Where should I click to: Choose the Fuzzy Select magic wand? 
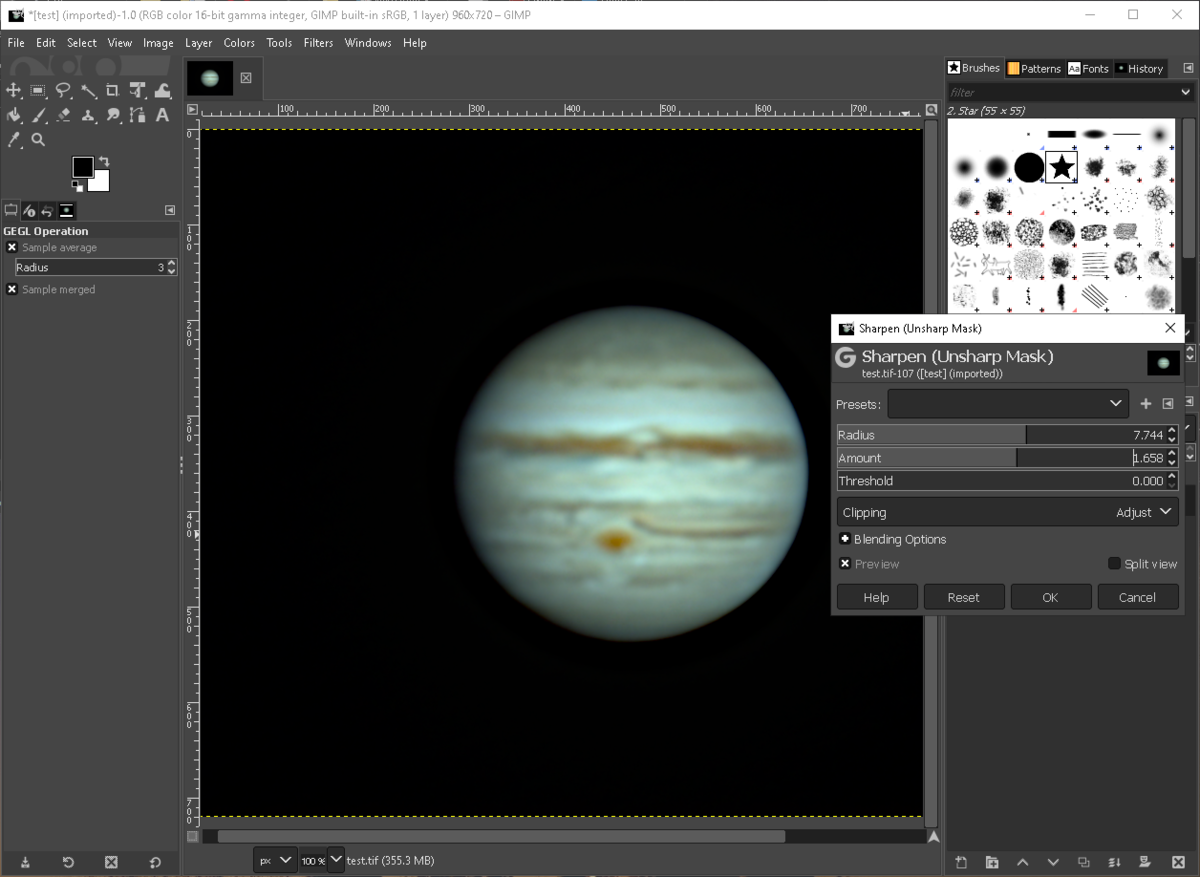pos(88,91)
